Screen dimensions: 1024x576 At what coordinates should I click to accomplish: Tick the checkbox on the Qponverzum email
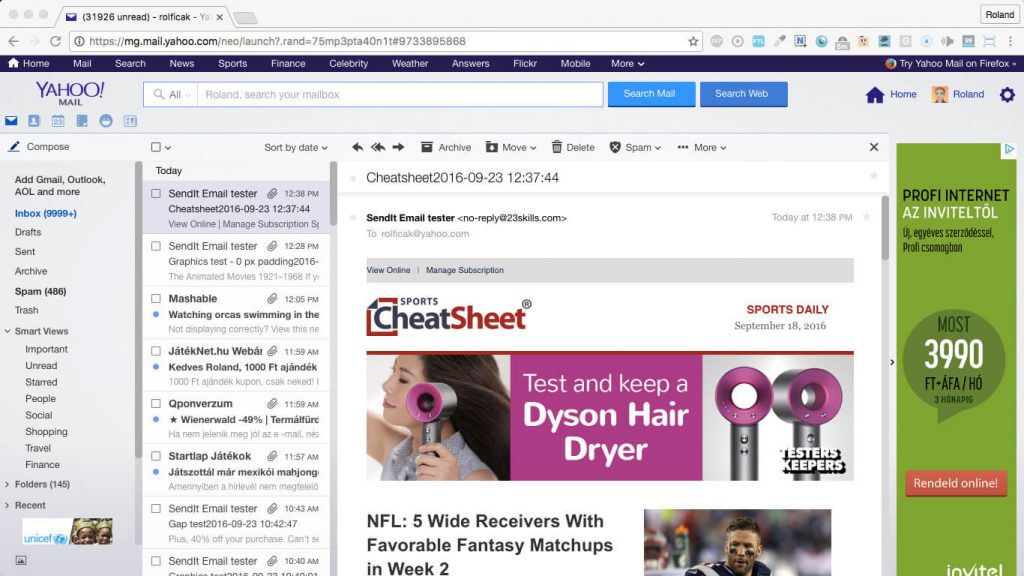[155, 403]
